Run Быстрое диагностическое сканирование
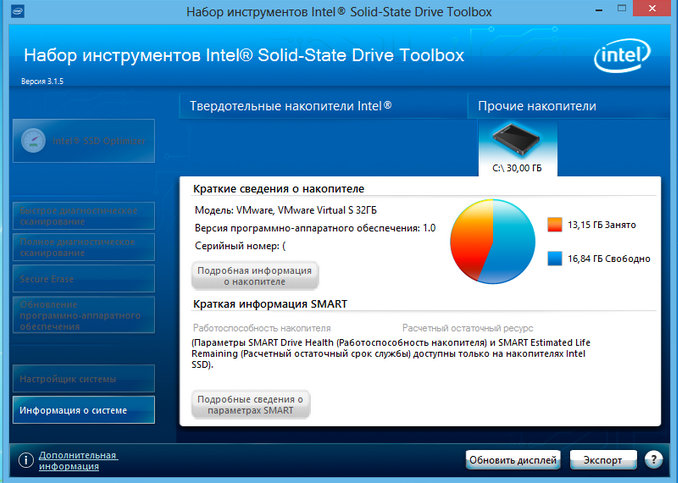This screenshot has width=678, height=483. 84,216
